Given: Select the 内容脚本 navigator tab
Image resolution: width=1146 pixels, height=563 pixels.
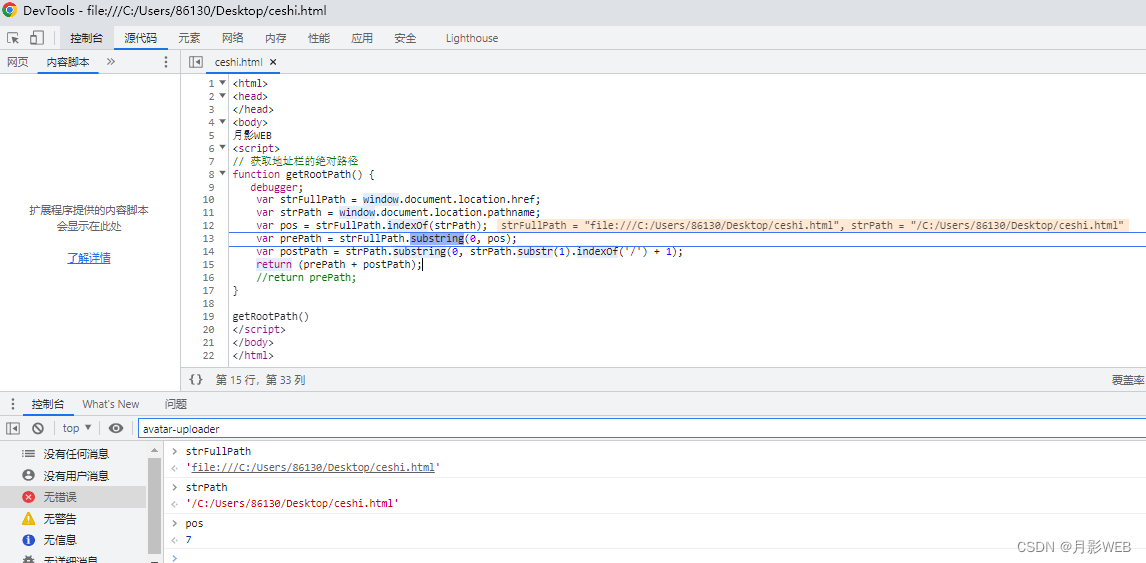Looking at the screenshot, I should [68, 62].
